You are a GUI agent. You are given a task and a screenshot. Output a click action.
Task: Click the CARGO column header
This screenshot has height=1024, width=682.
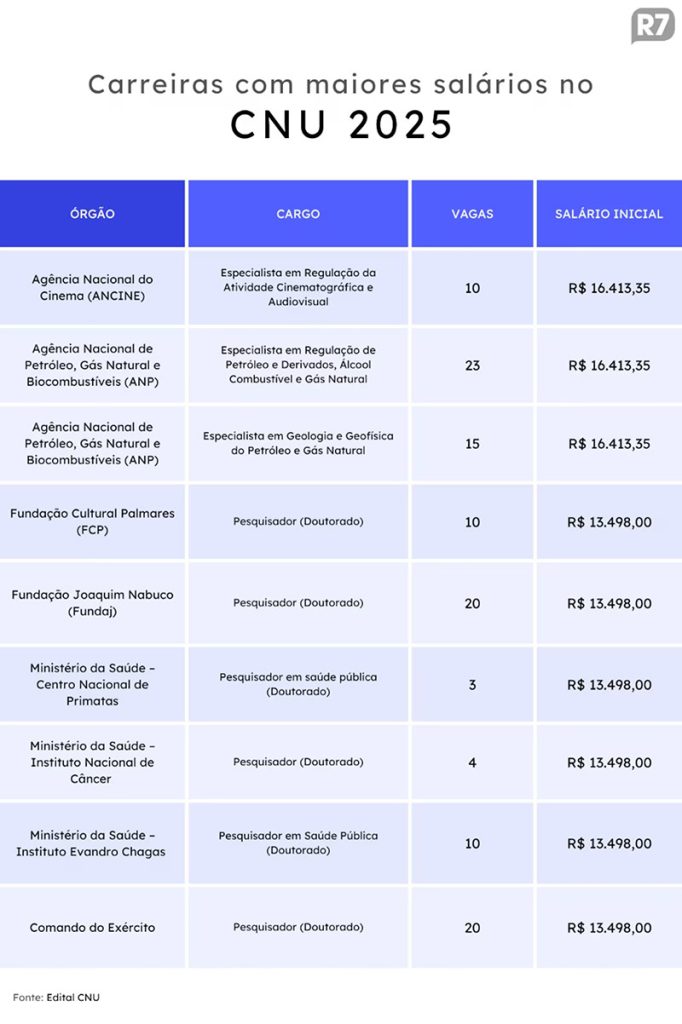click(x=298, y=214)
